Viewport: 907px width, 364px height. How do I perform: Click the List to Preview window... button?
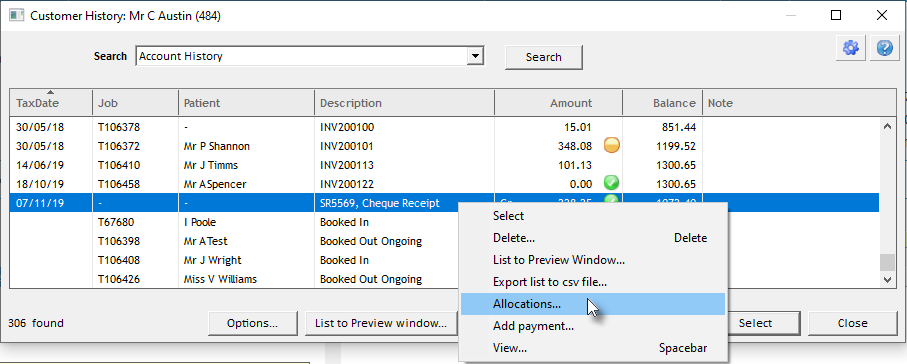pyautogui.click(x=381, y=323)
